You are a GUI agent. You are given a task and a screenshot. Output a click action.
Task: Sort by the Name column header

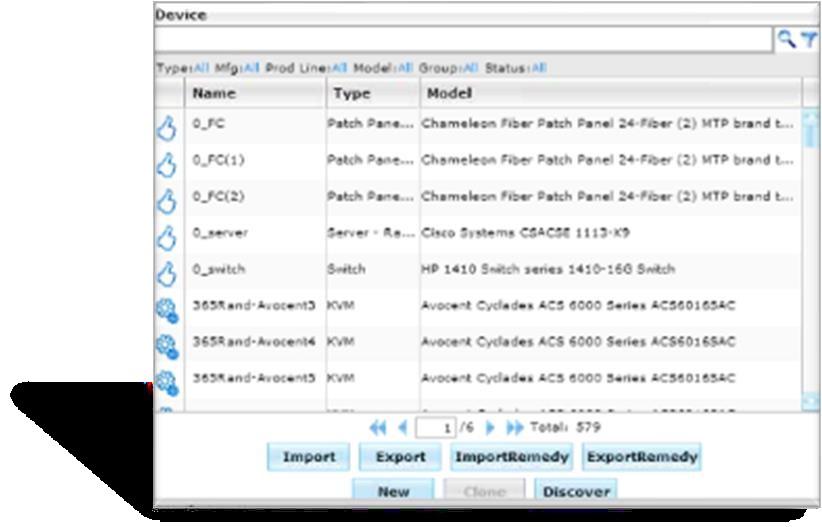(255, 93)
